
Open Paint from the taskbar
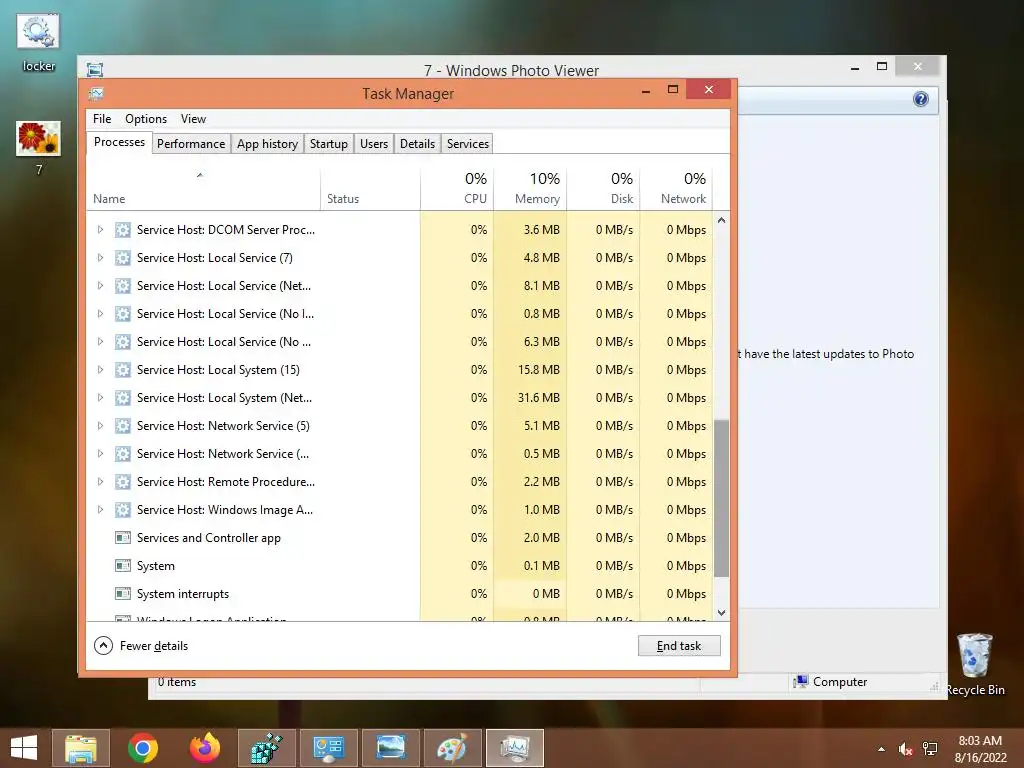(x=453, y=748)
